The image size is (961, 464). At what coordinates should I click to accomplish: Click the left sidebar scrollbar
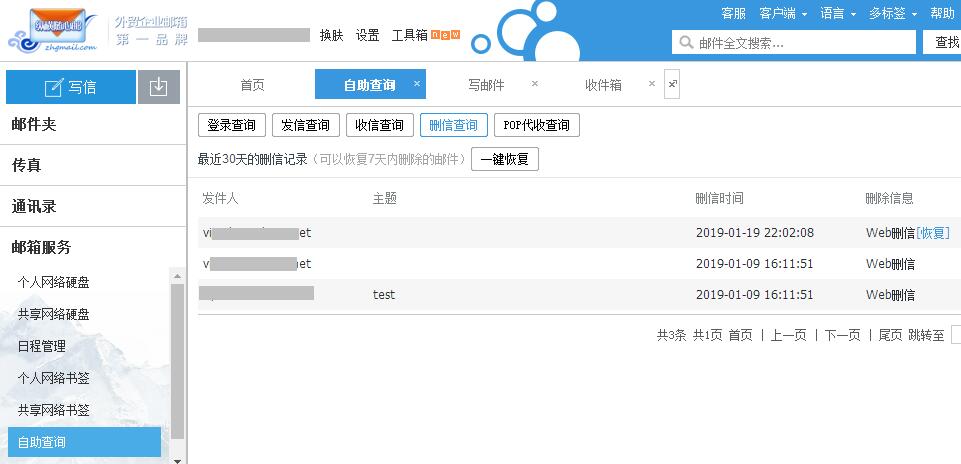[x=178, y=360]
